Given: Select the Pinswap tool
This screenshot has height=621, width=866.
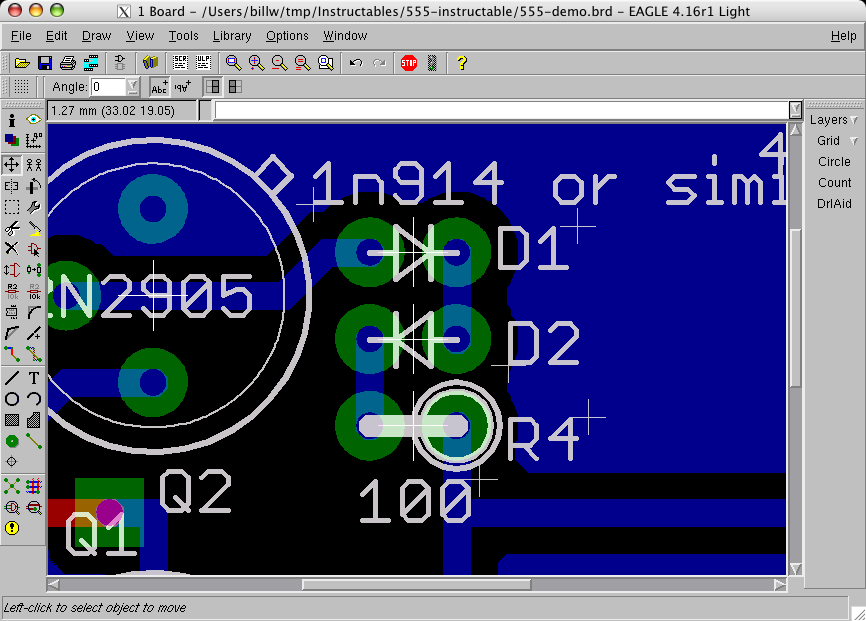Looking at the screenshot, I should tap(12, 270).
